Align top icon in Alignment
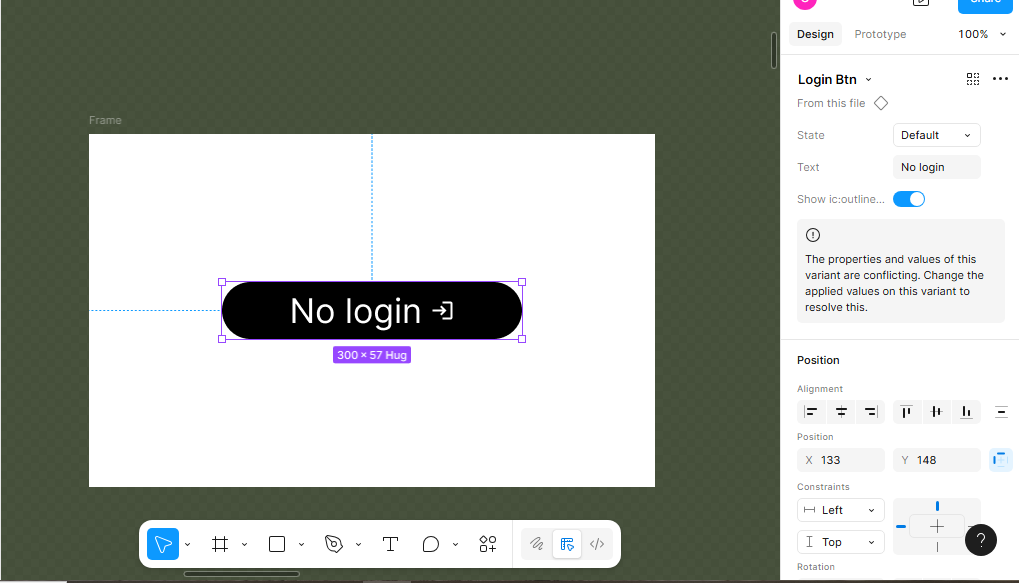 coord(907,411)
